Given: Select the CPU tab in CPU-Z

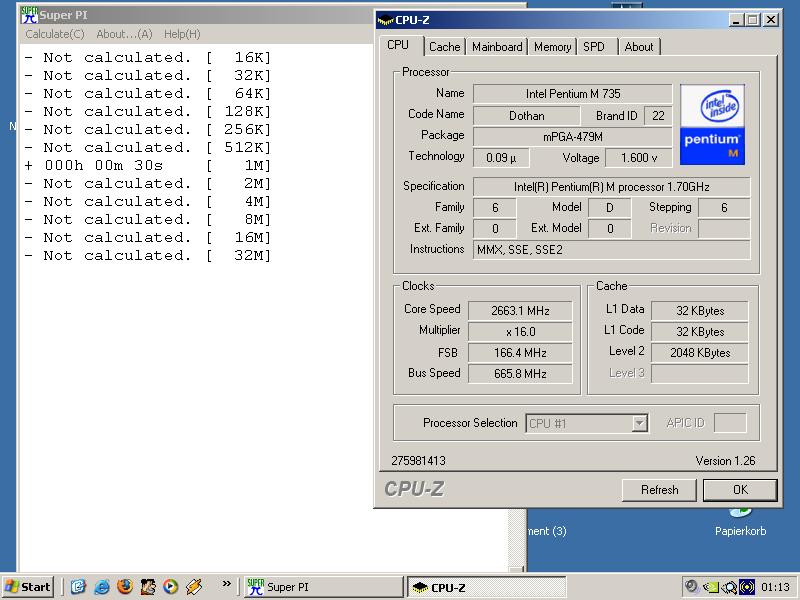Looking at the screenshot, I should tap(398, 45).
